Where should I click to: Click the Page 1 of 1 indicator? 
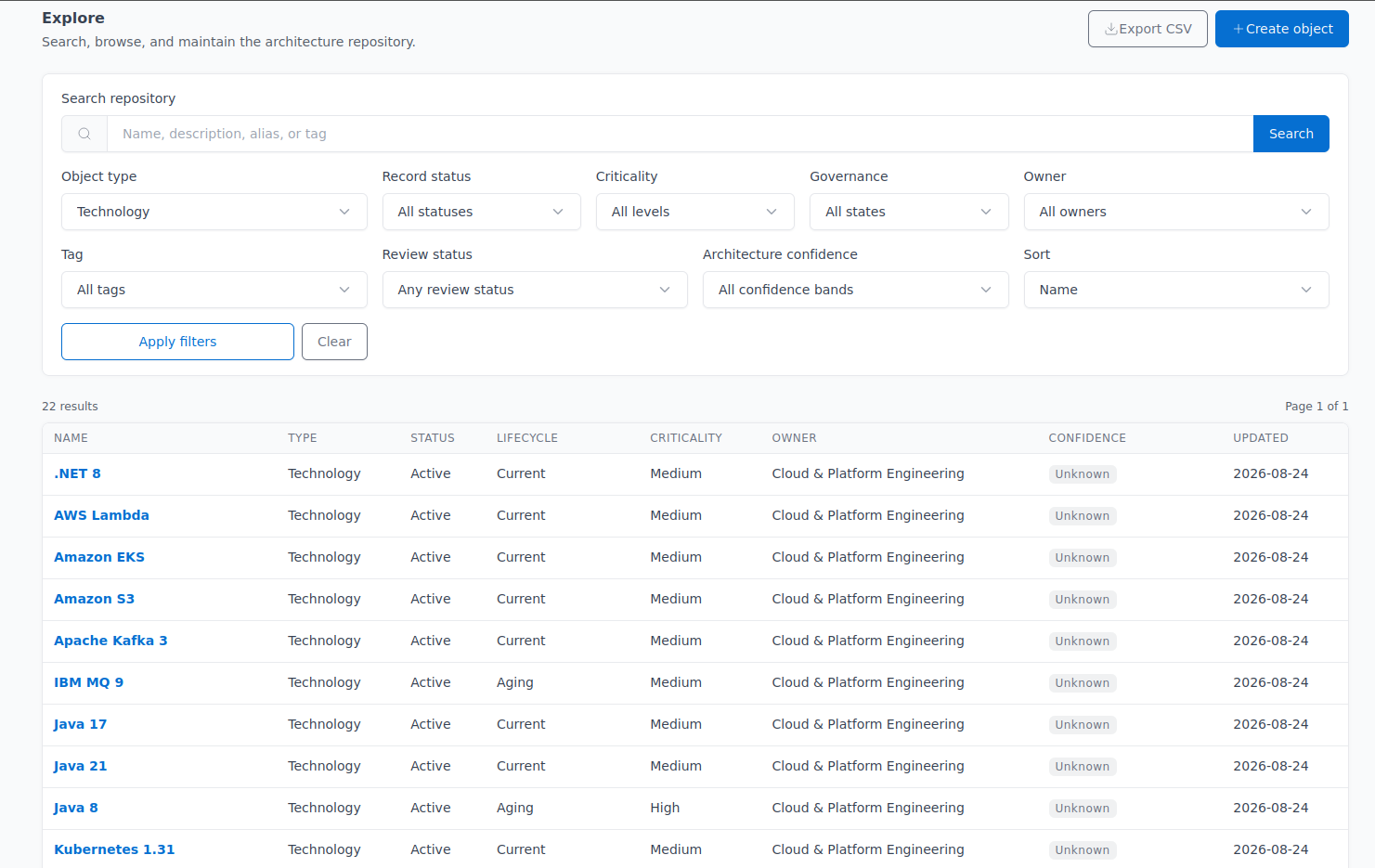click(x=1317, y=407)
